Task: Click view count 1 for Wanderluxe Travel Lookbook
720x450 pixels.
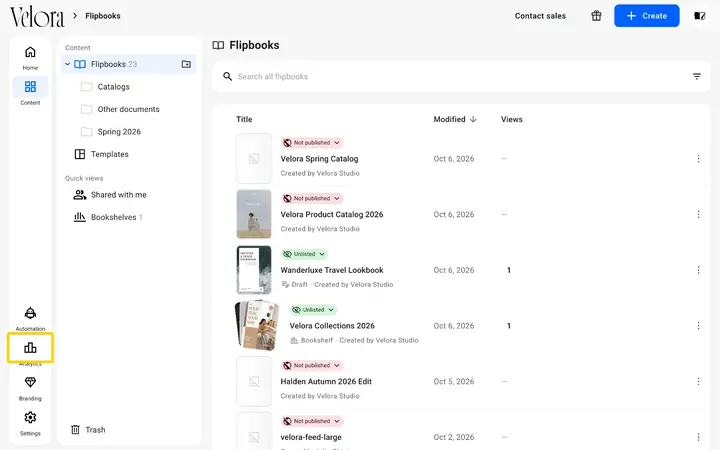Action: click(508, 270)
